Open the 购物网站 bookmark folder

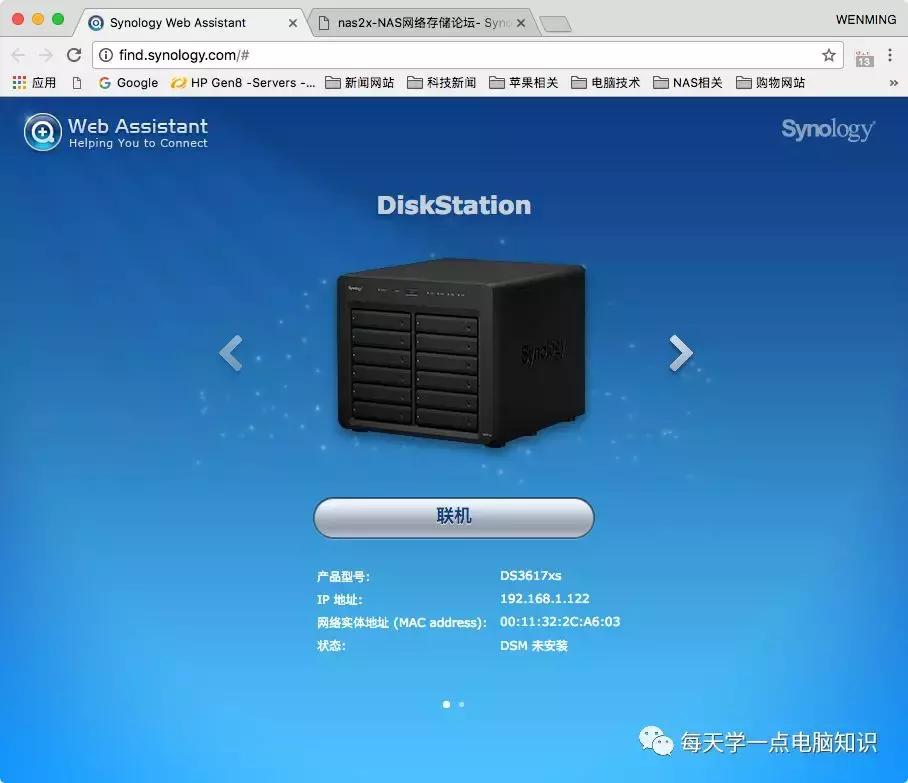click(764, 82)
